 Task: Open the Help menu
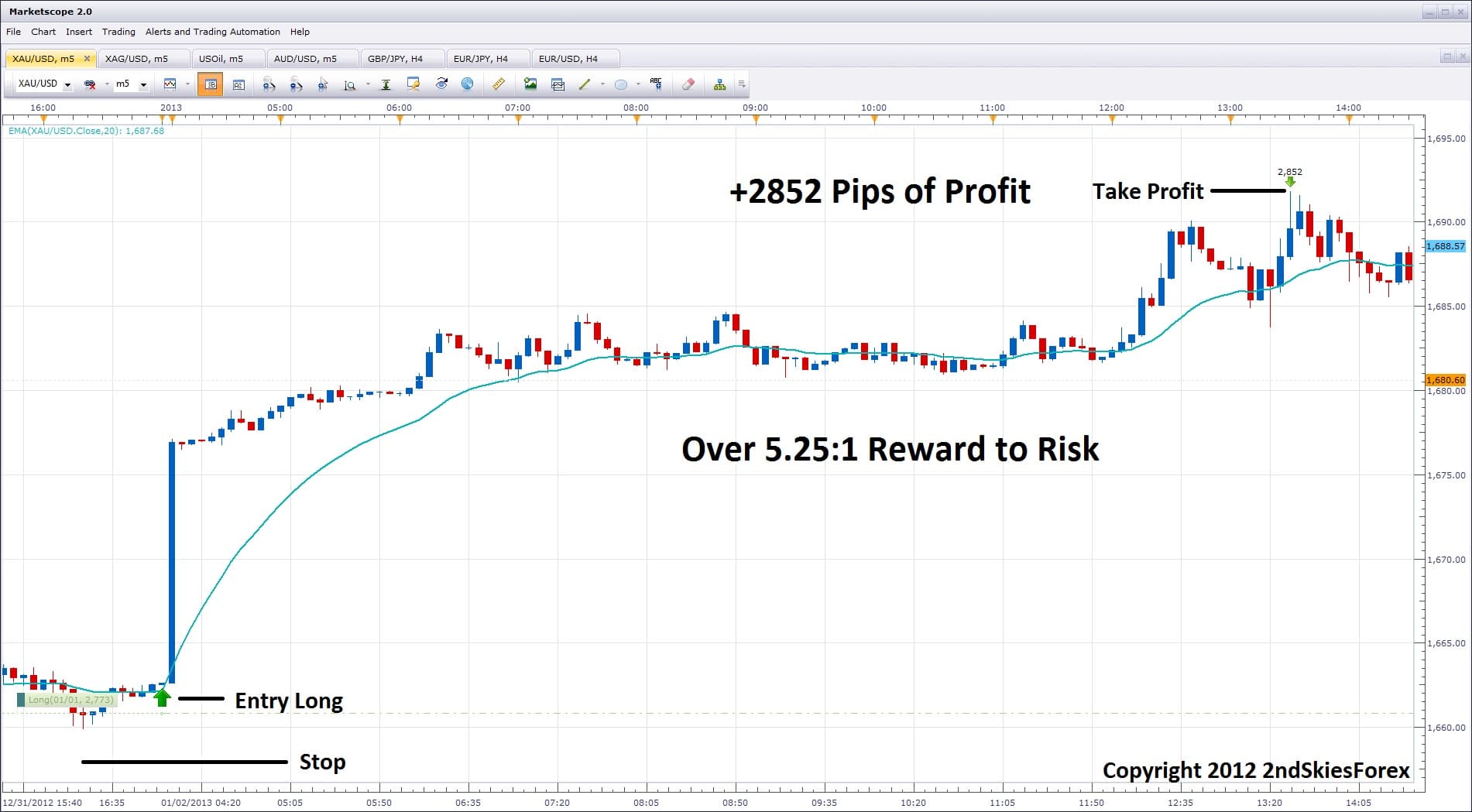pos(300,32)
